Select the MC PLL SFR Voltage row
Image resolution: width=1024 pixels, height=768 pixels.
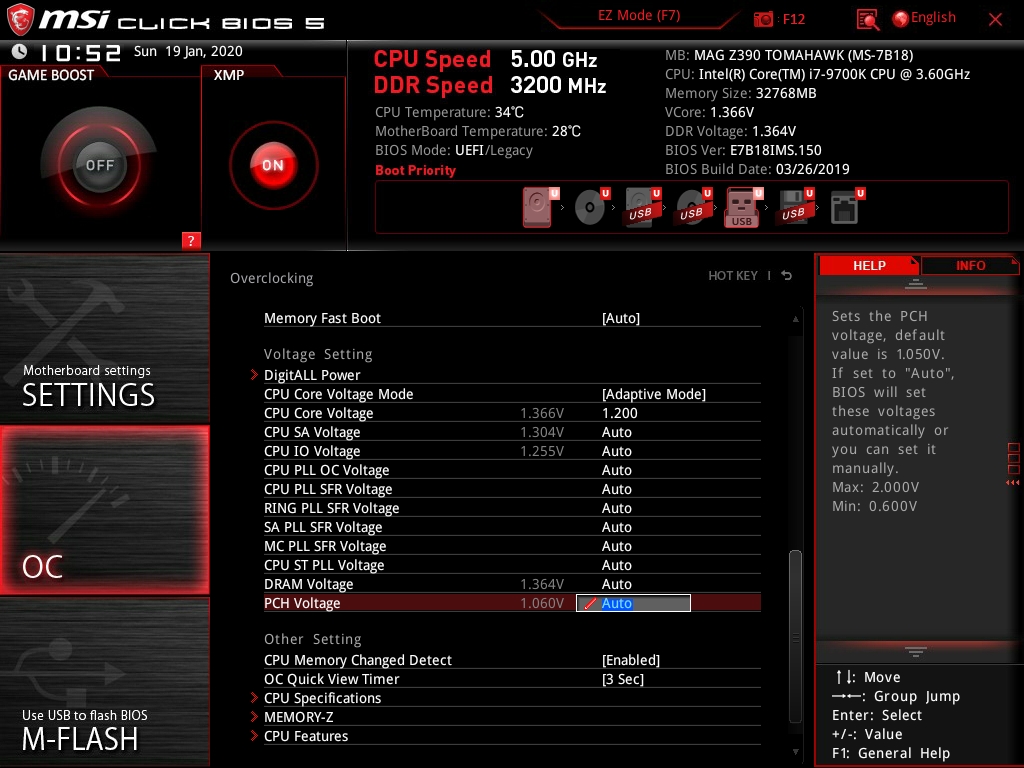512,545
